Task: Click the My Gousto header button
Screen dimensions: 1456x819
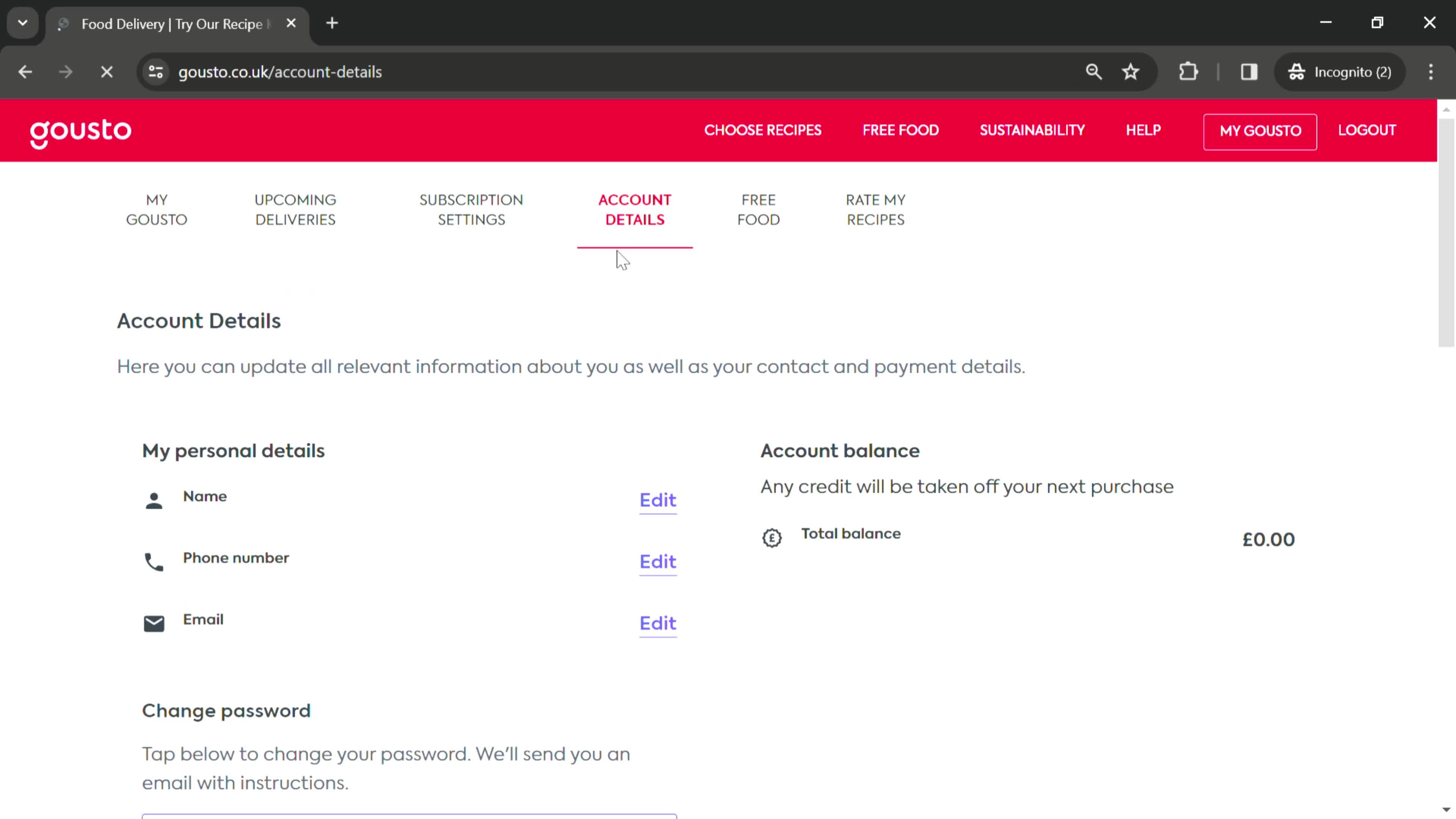Action: [1260, 132]
